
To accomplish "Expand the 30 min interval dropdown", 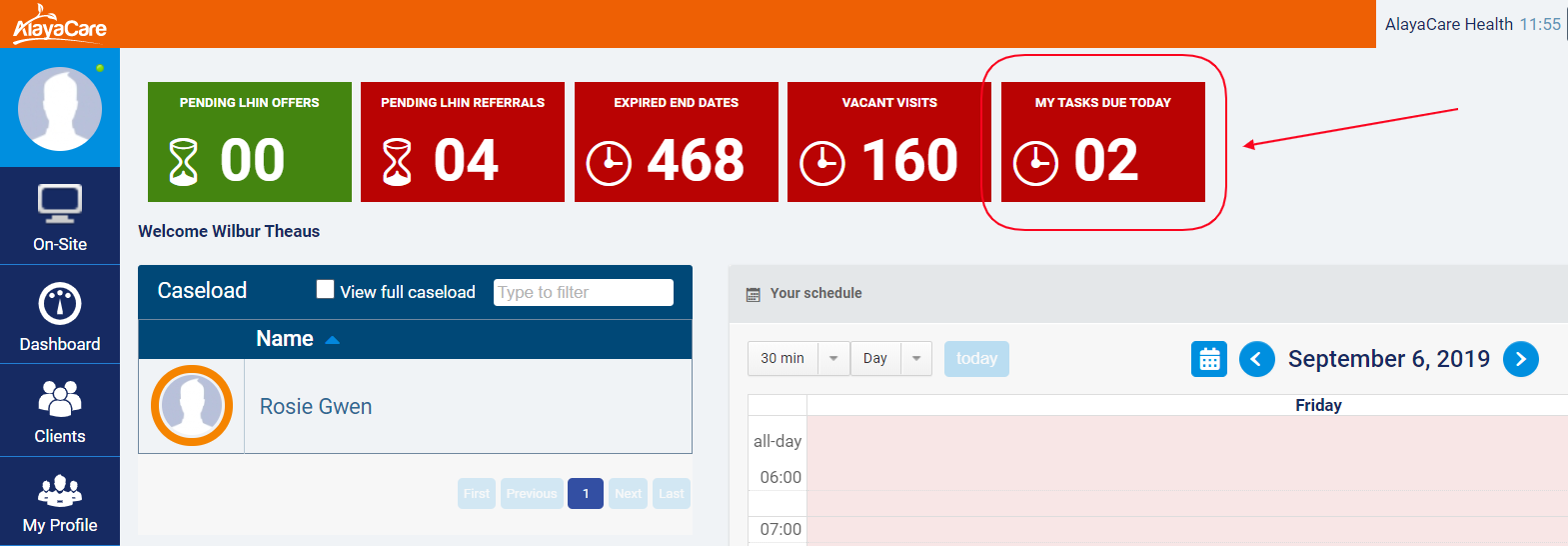I will point(833,359).
